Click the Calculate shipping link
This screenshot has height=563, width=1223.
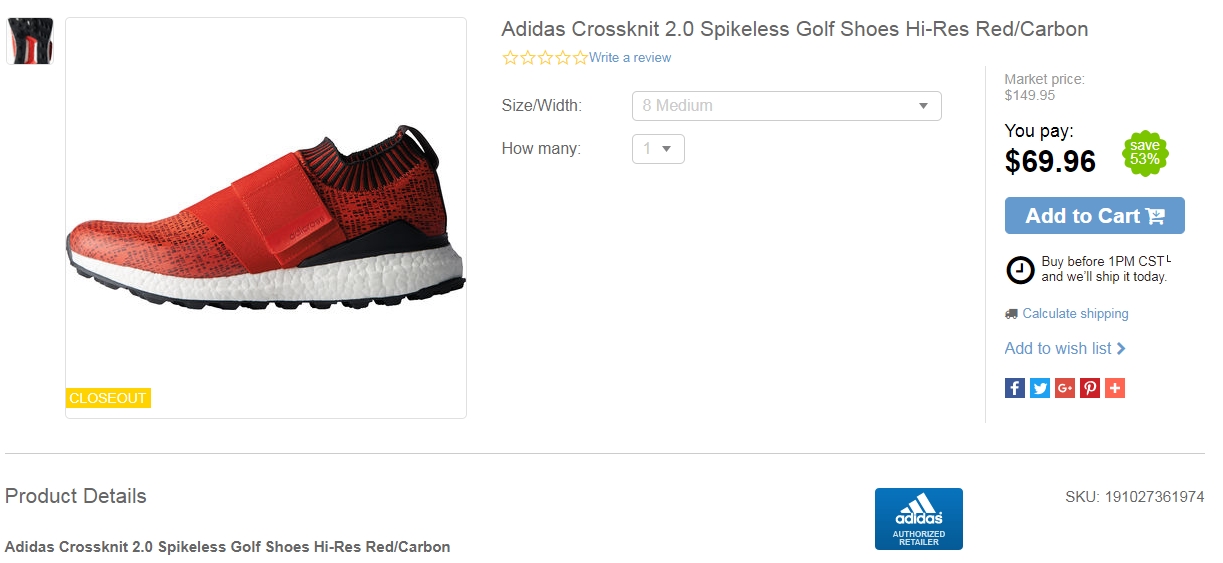click(x=1075, y=314)
